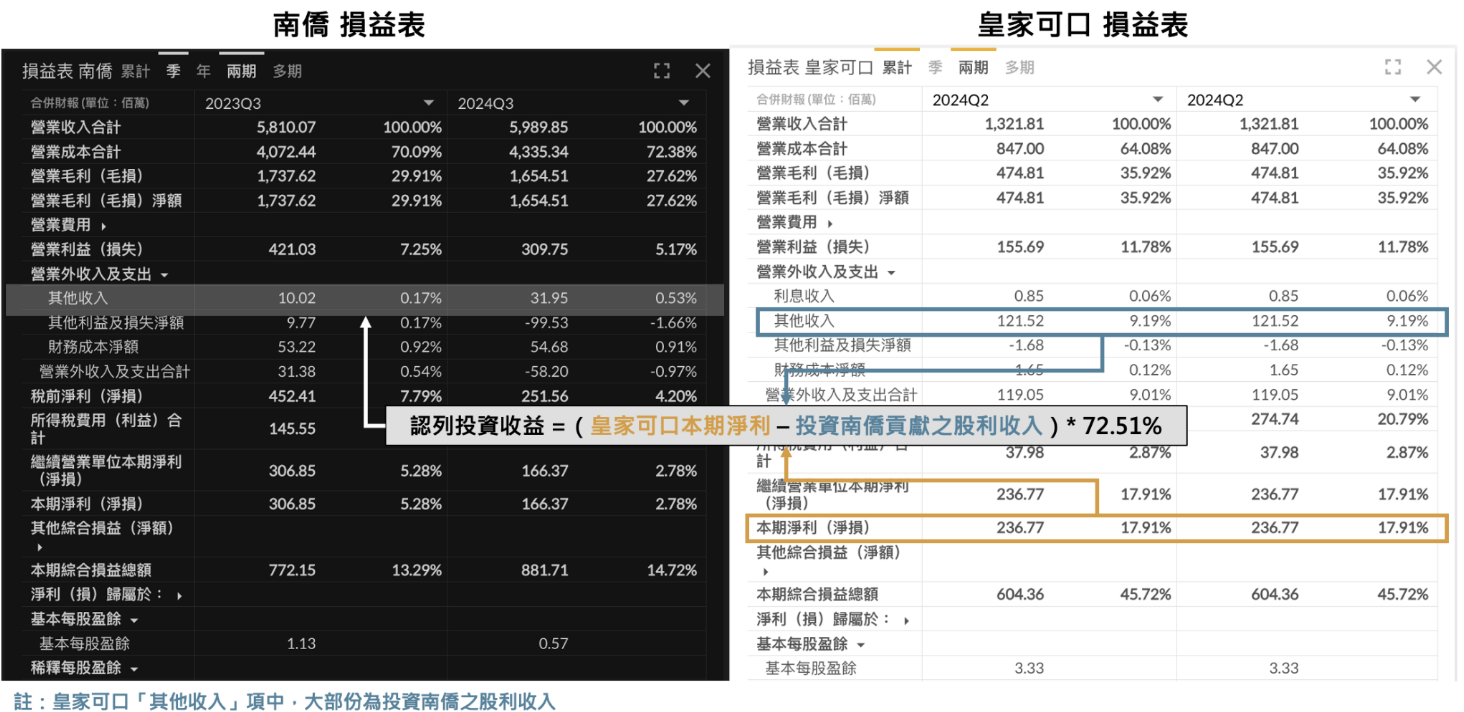Expand 淨利（損）歸屬於 row in 南僑 panel
This screenshot has width=1464, height=712.
[179, 596]
